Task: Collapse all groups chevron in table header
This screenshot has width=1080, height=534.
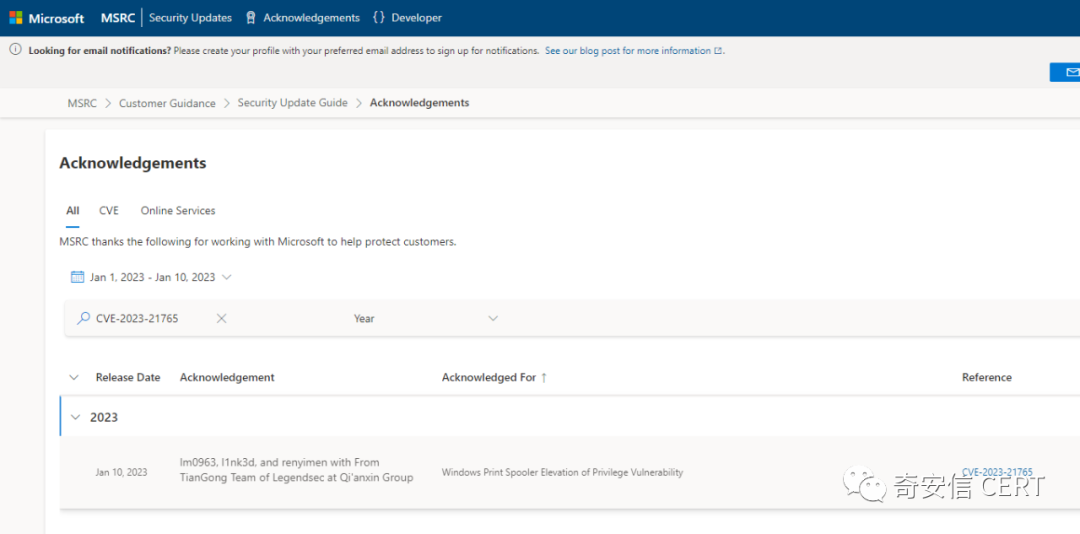Action: (74, 378)
